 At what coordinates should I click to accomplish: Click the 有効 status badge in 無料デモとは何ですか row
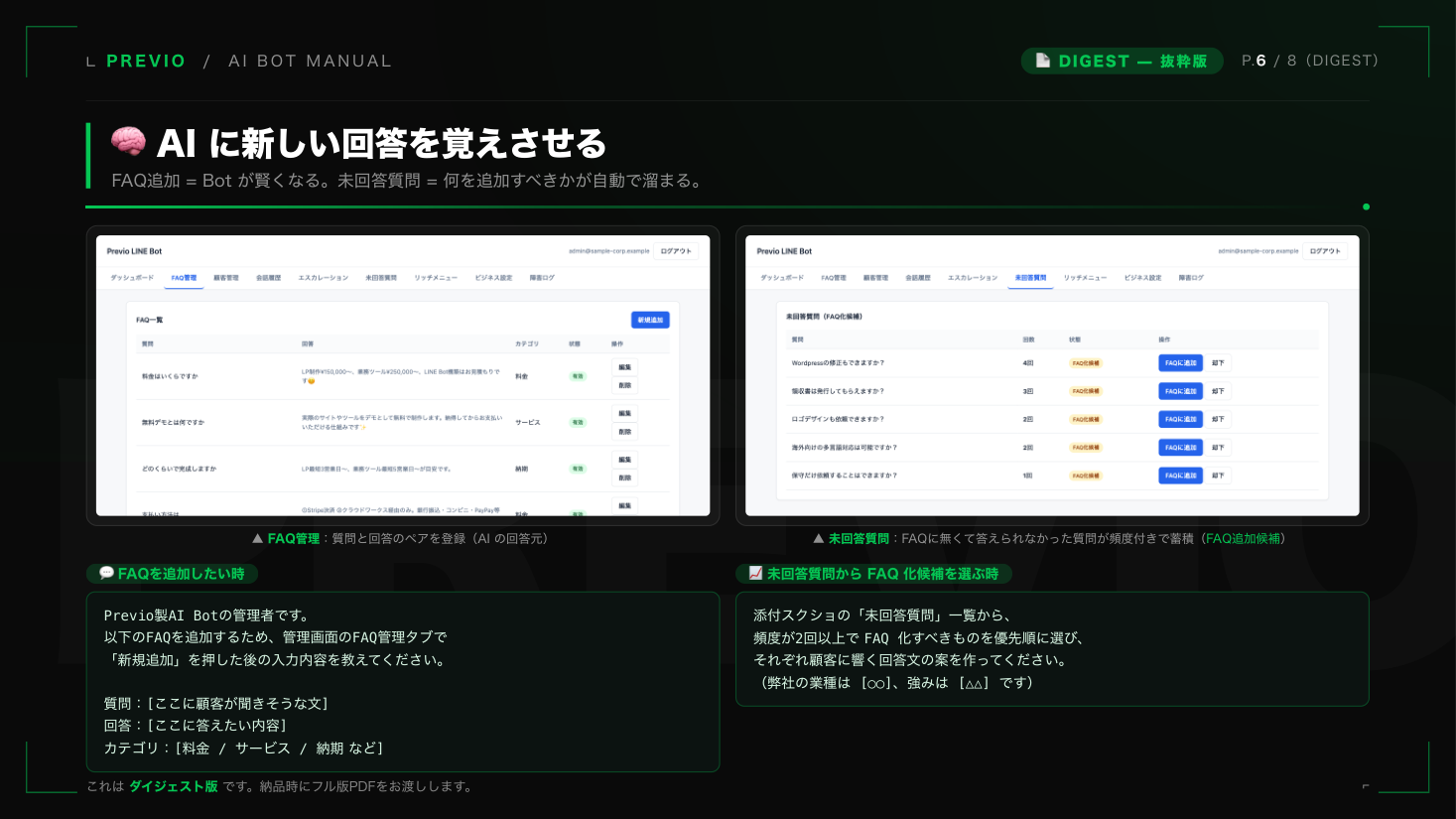(578, 422)
